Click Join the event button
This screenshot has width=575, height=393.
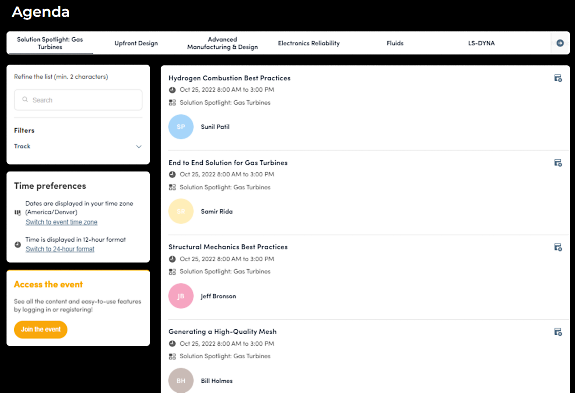click(x=41, y=330)
